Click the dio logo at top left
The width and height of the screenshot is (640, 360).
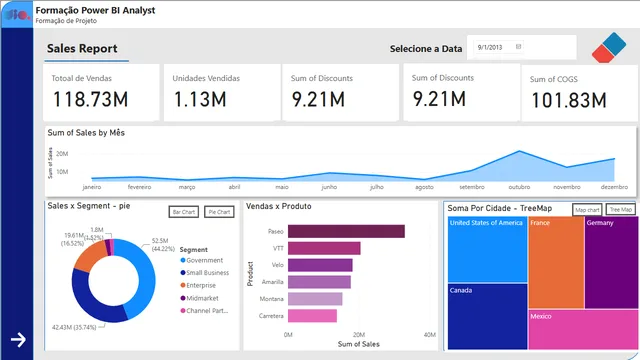(x=17, y=15)
